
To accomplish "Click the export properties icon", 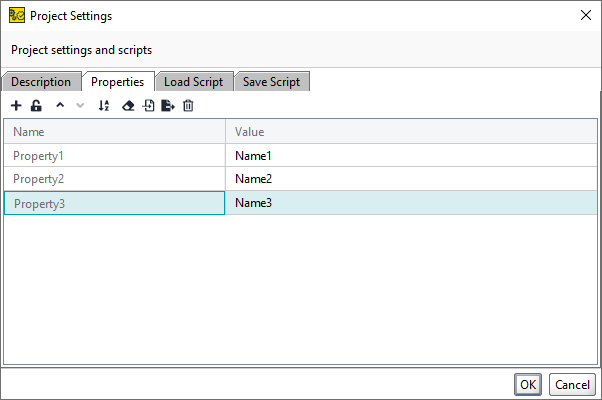I will 167,106.
